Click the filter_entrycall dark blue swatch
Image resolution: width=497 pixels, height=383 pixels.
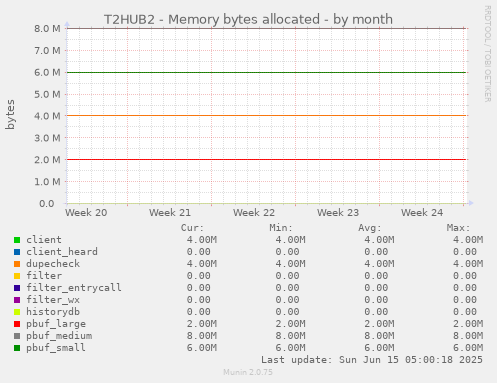coord(17,288)
